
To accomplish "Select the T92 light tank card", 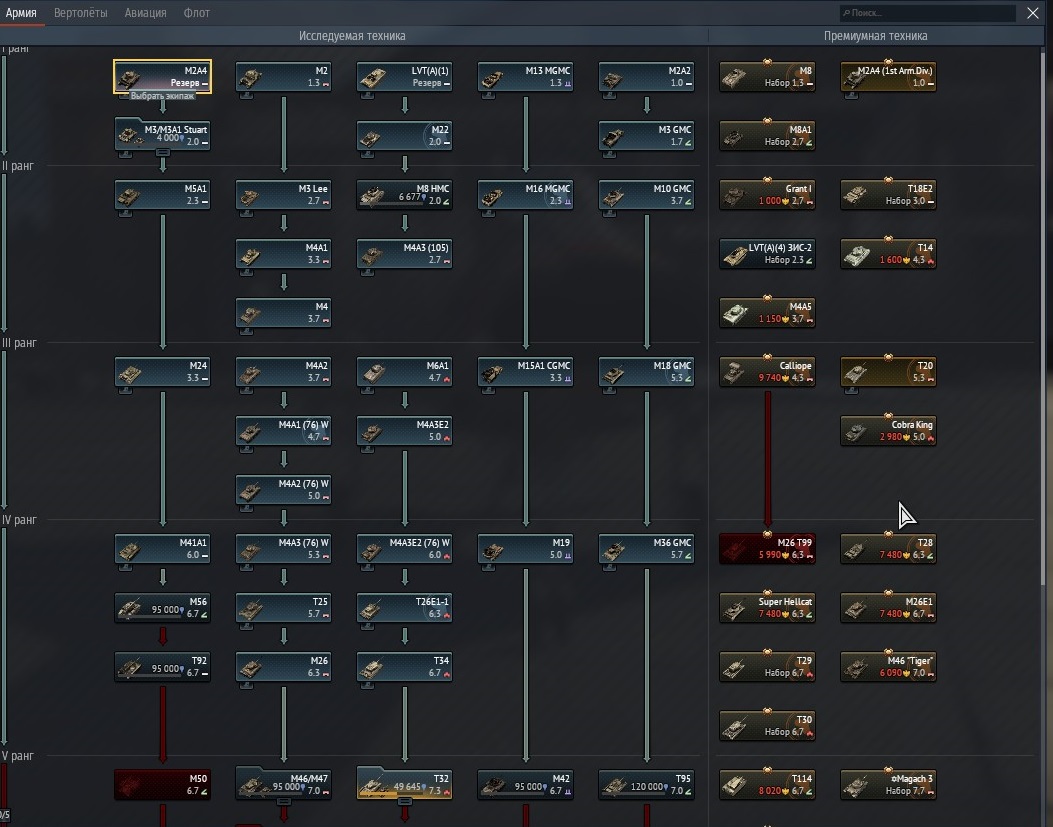I will (163, 667).
